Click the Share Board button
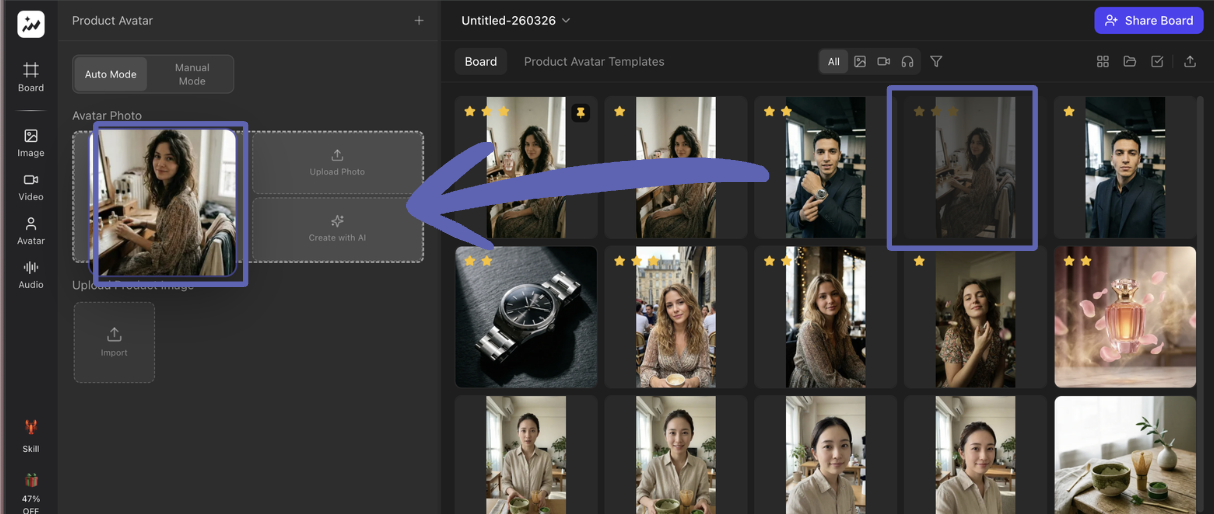 (x=1149, y=21)
